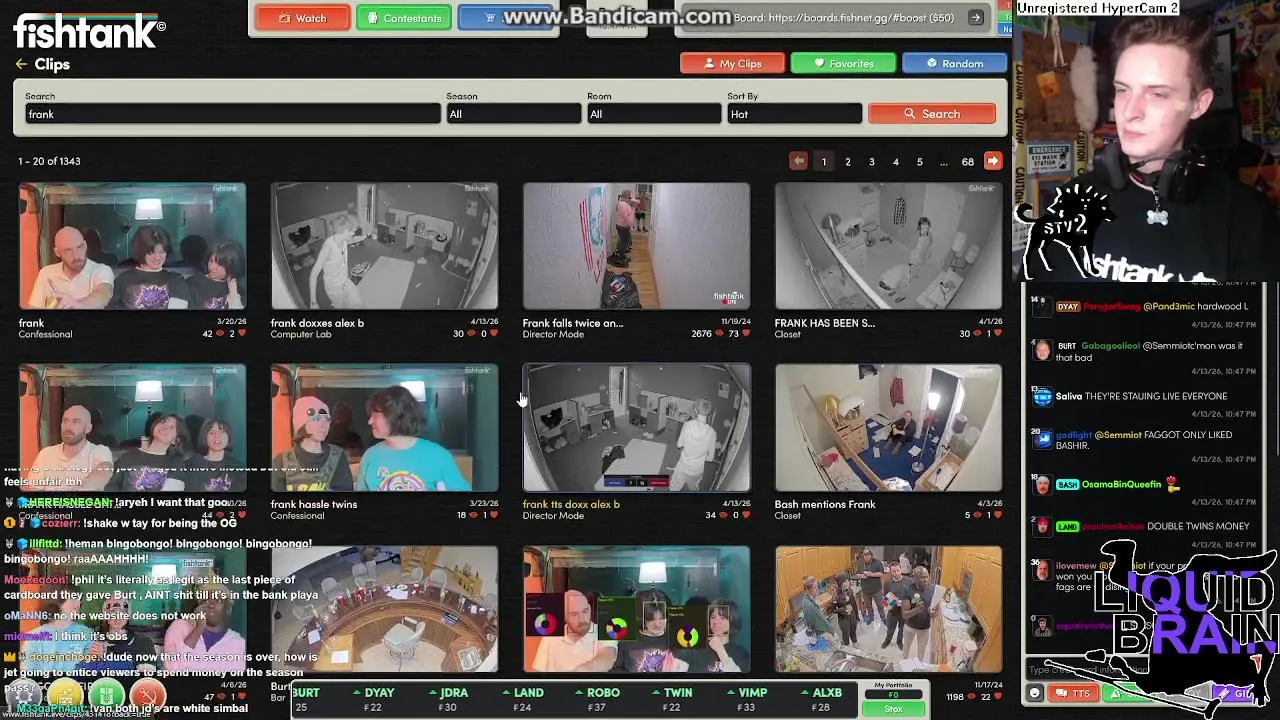The height and width of the screenshot is (720, 1280).
Task: Jump to last page 68
Action: 968,161
